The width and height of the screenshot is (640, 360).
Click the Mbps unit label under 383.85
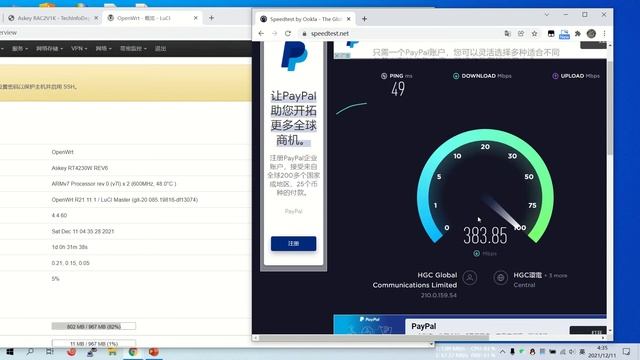[489, 254]
